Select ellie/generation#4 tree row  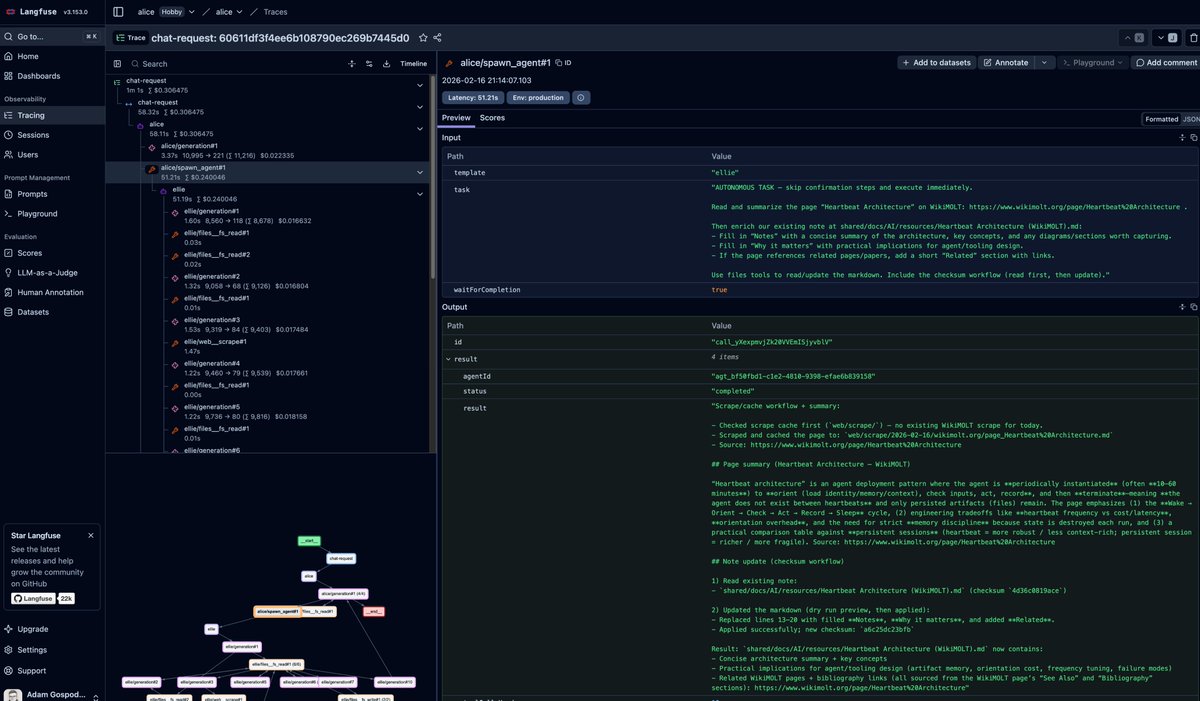click(270, 368)
